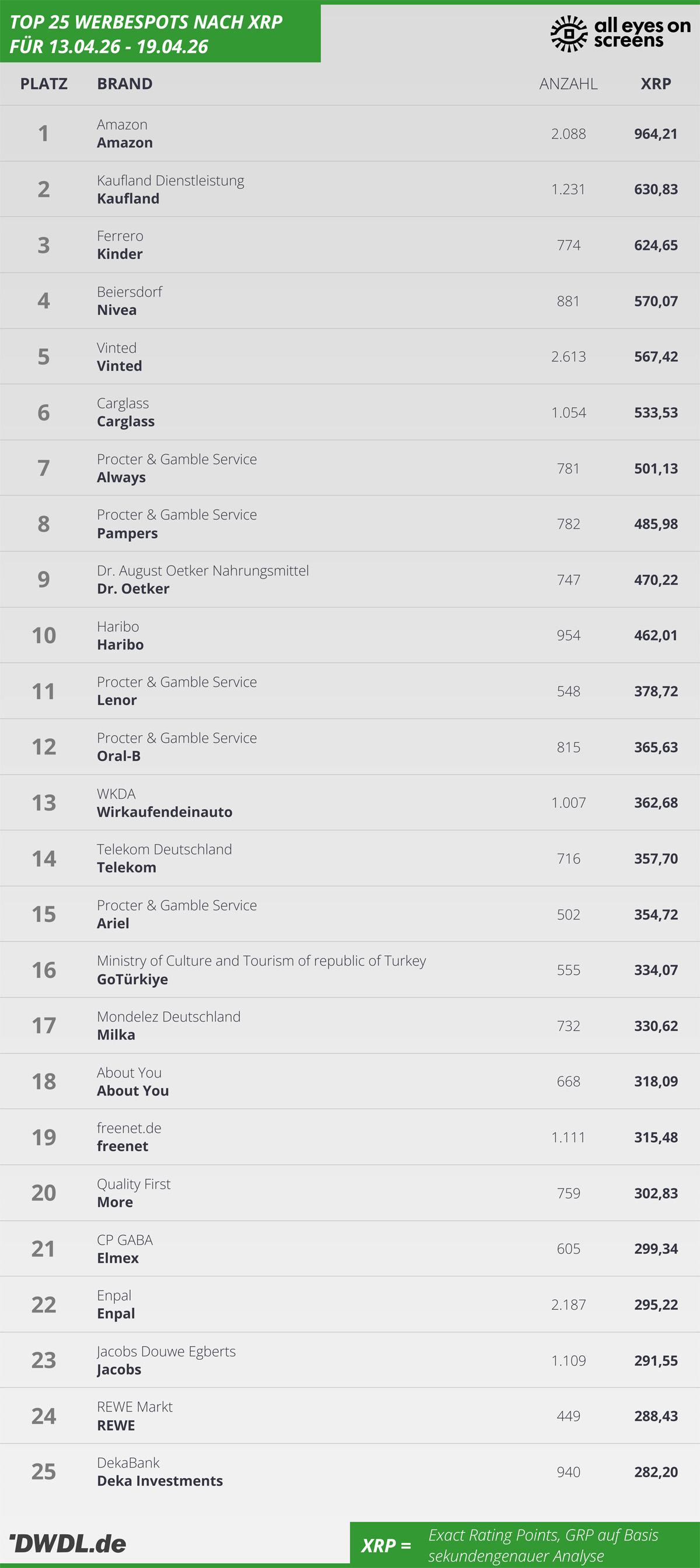
Task: Click the ANZAHL column header
Action: point(568,84)
